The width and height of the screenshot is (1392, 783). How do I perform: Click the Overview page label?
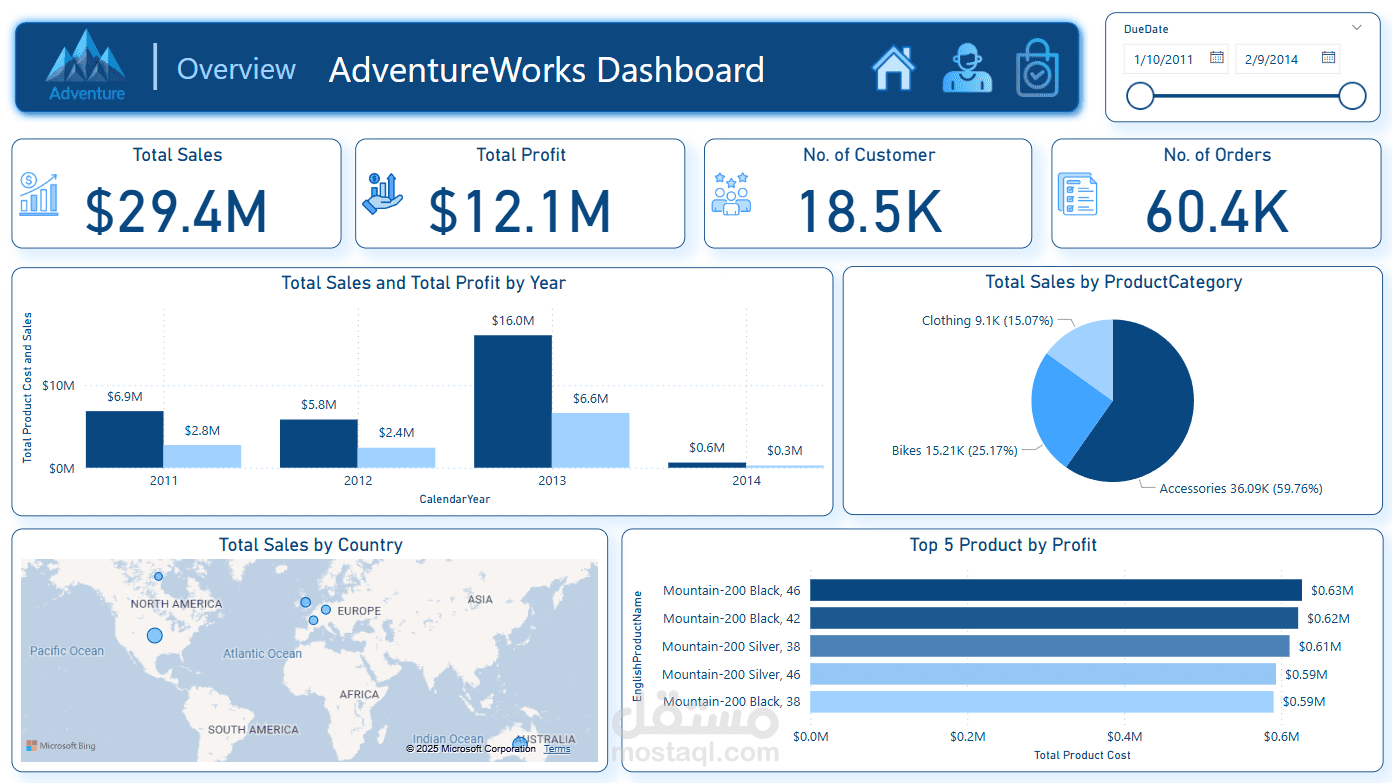click(x=236, y=69)
